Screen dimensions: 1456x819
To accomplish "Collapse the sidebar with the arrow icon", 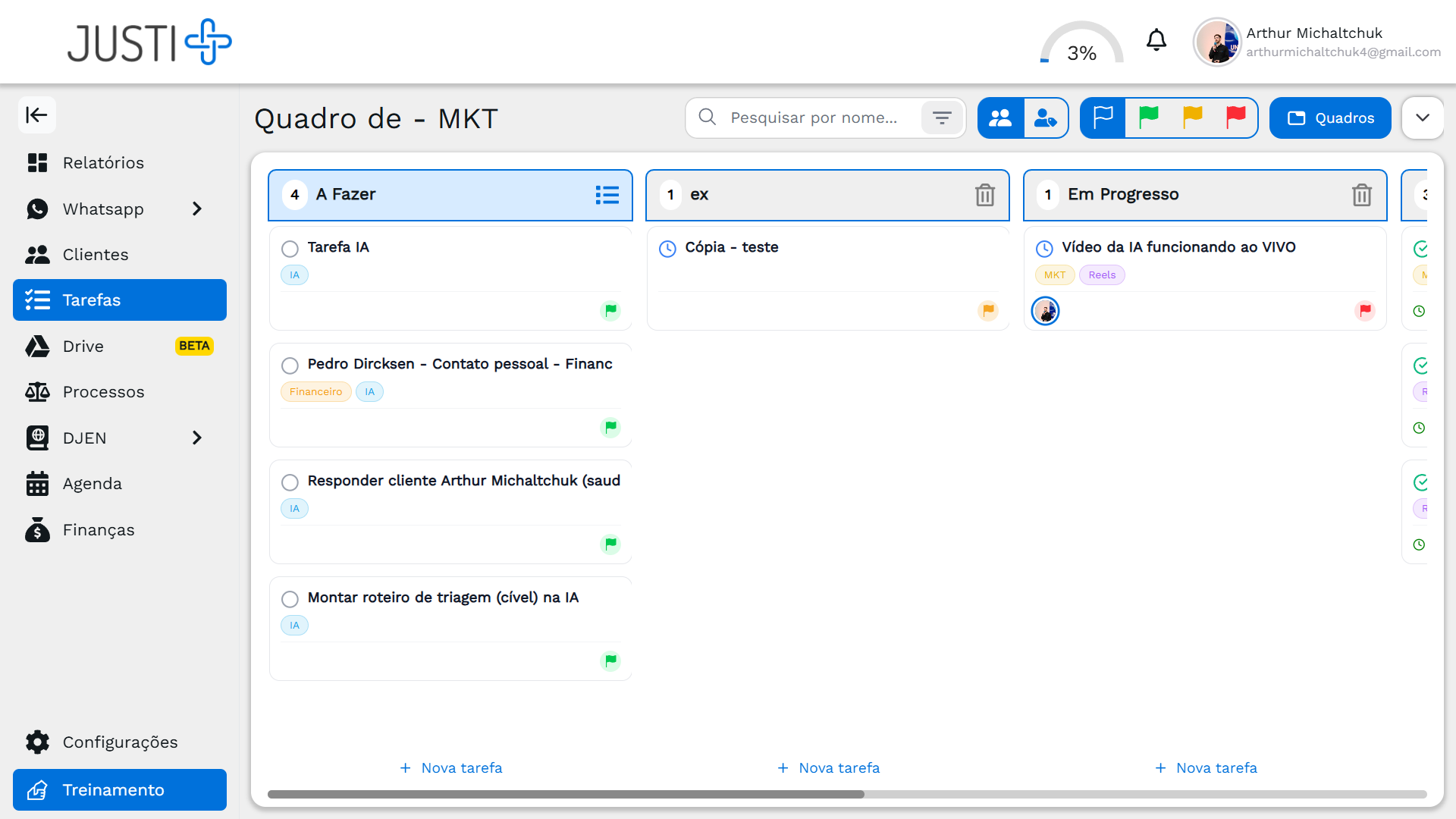I will point(36,115).
